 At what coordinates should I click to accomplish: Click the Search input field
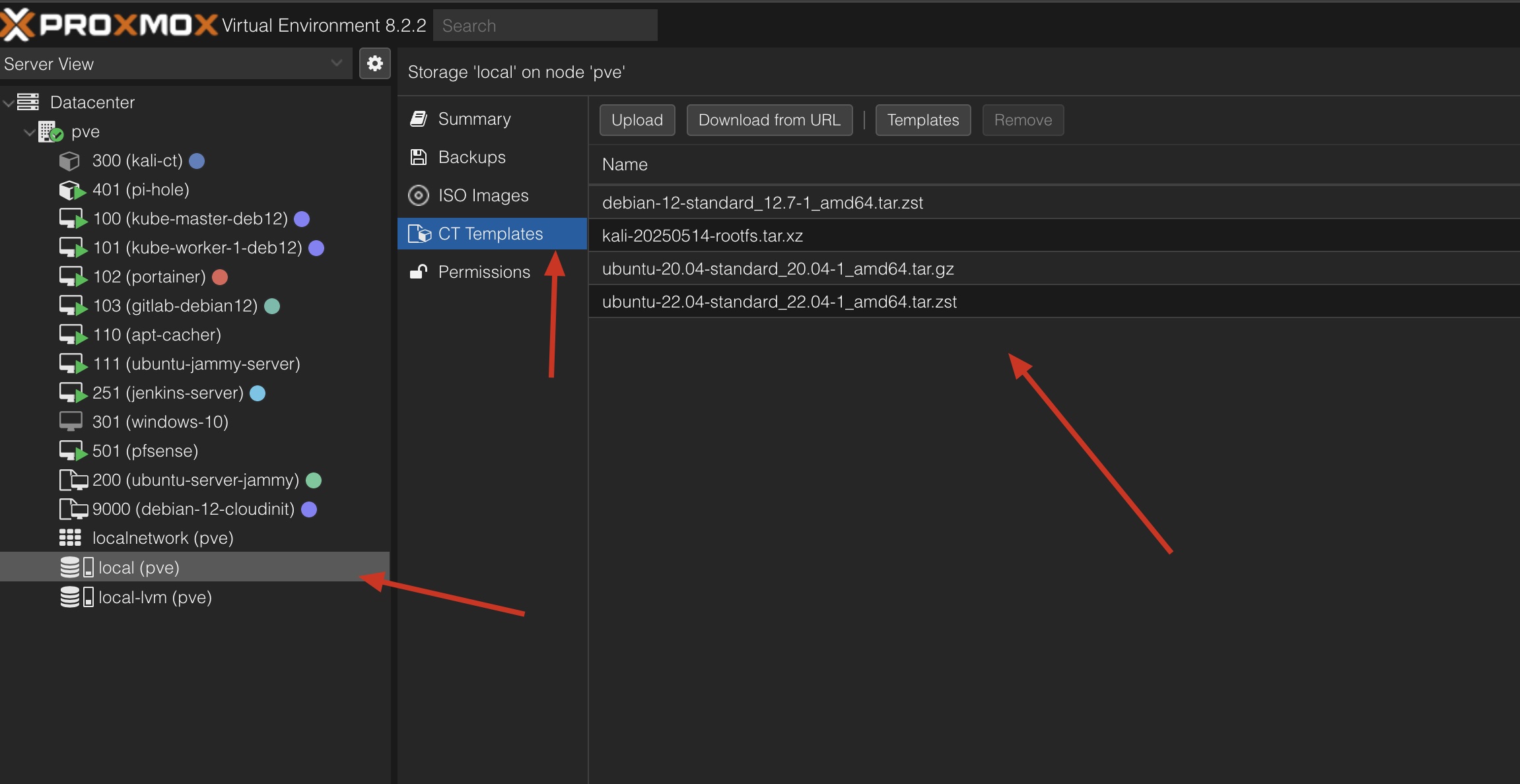(x=545, y=25)
